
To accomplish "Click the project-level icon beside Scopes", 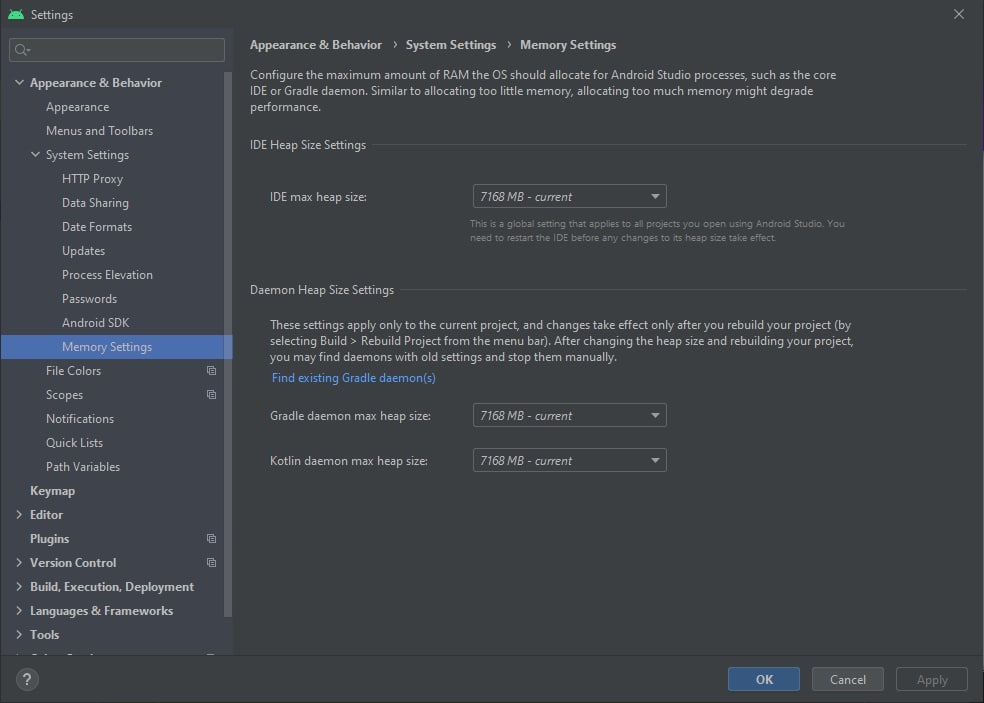I will (211, 394).
